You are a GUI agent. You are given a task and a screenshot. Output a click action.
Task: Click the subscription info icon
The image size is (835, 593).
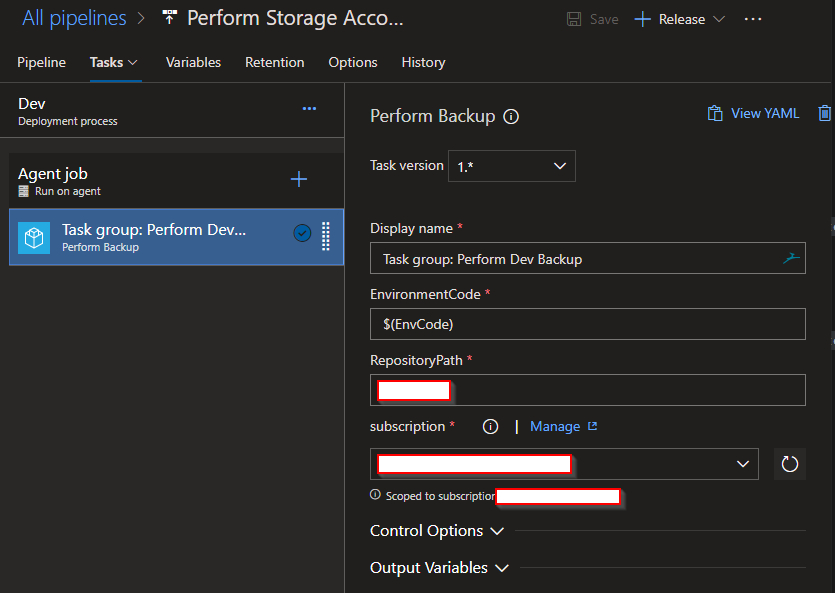tap(490, 427)
